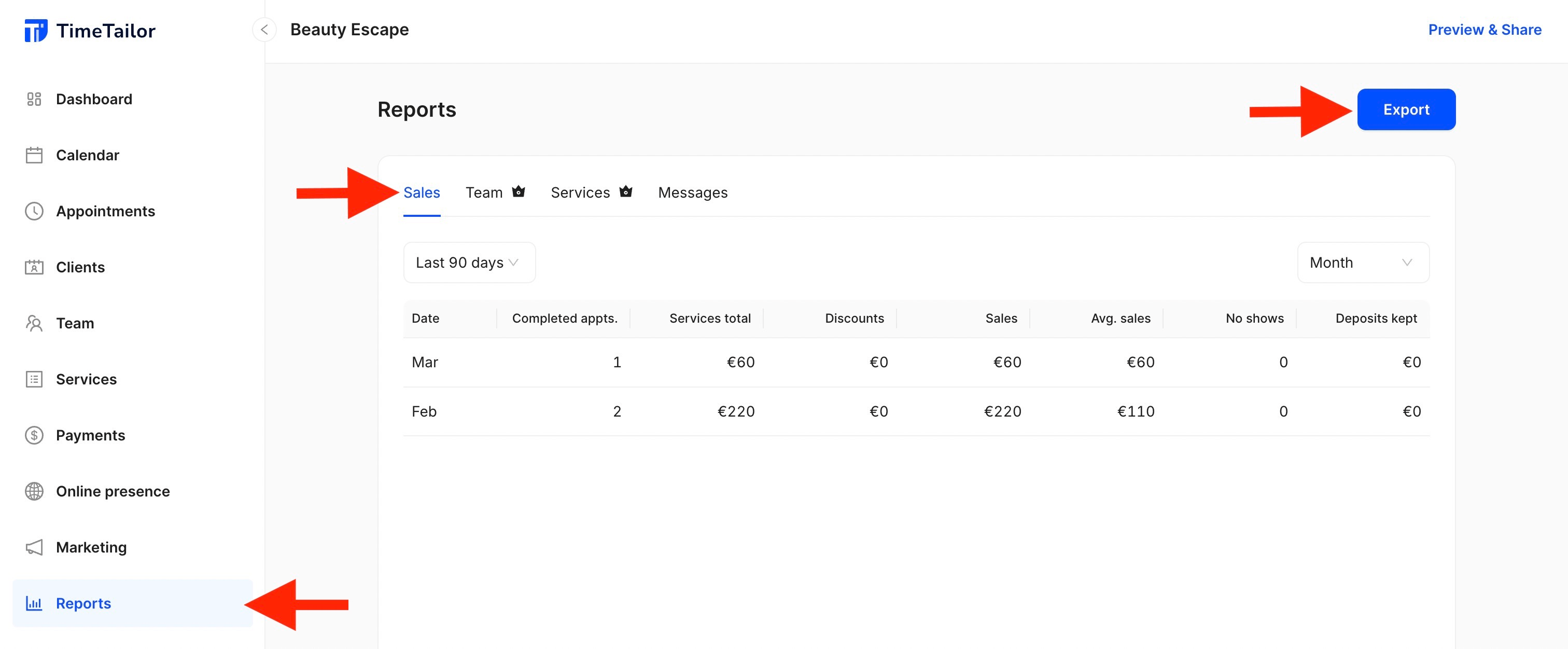Click the Reports bar chart icon
The height and width of the screenshot is (649, 1568).
34,603
